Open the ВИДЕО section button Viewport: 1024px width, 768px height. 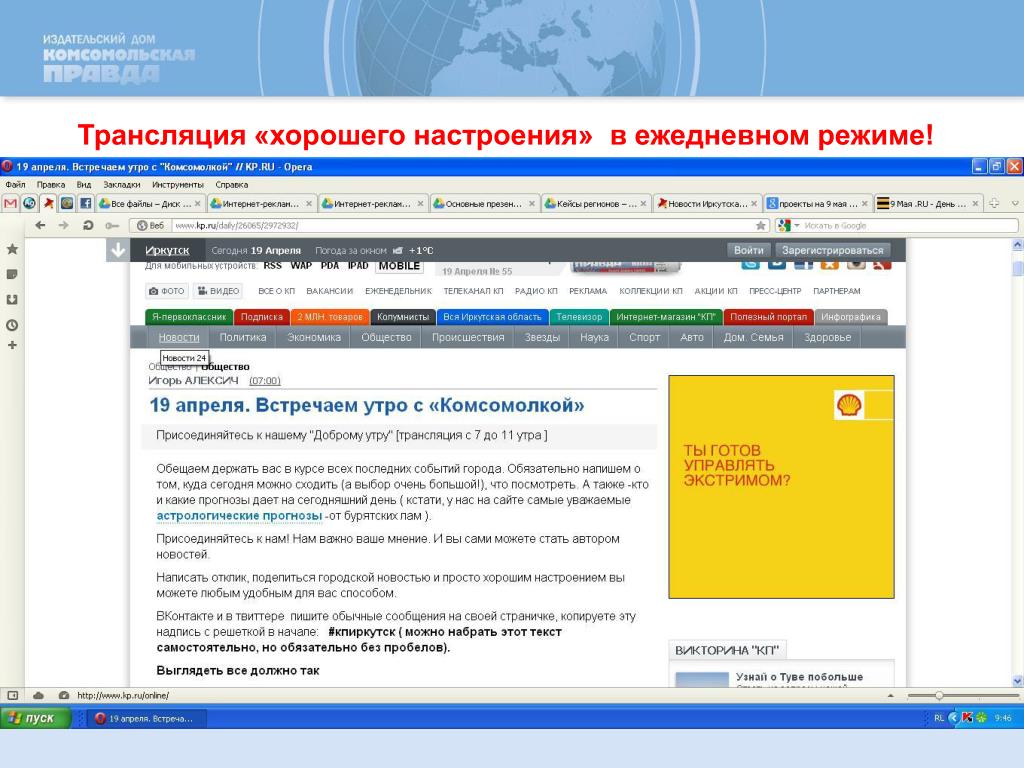[x=219, y=291]
